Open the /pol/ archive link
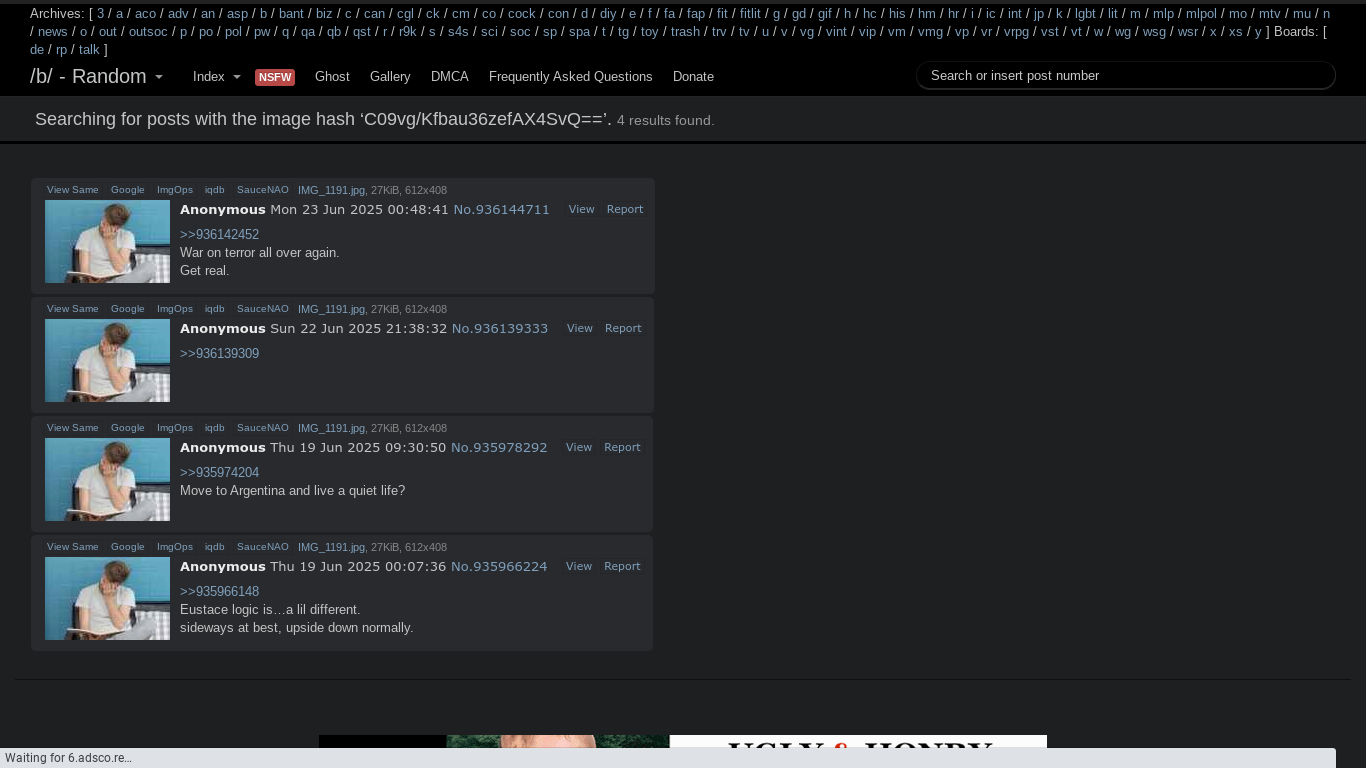Image resolution: width=1366 pixels, height=768 pixels. (x=233, y=32)
